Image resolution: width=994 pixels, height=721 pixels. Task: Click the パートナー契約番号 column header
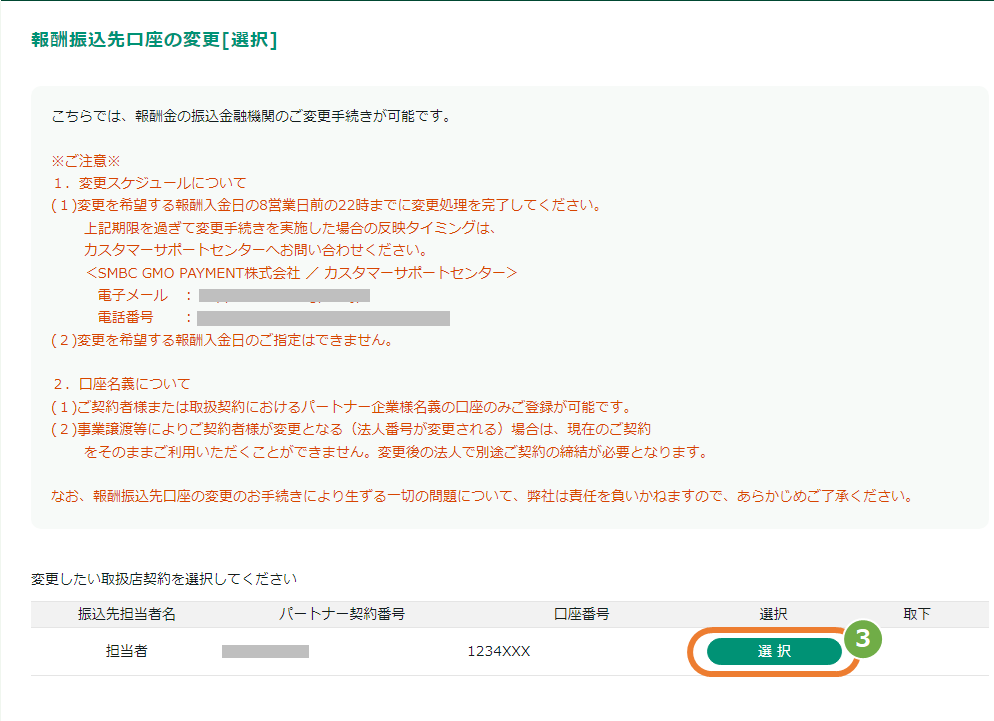click(x=342, y=614)
